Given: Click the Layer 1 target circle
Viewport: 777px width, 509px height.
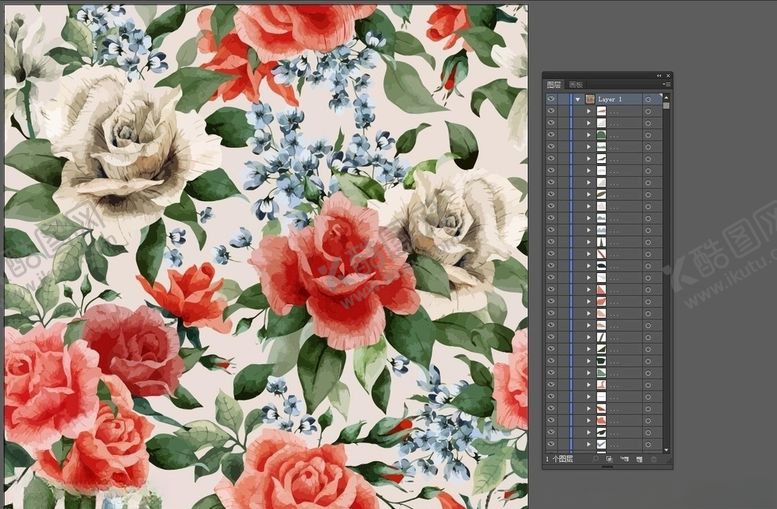Looking at the screenshot, I should [x=648, y=99].
